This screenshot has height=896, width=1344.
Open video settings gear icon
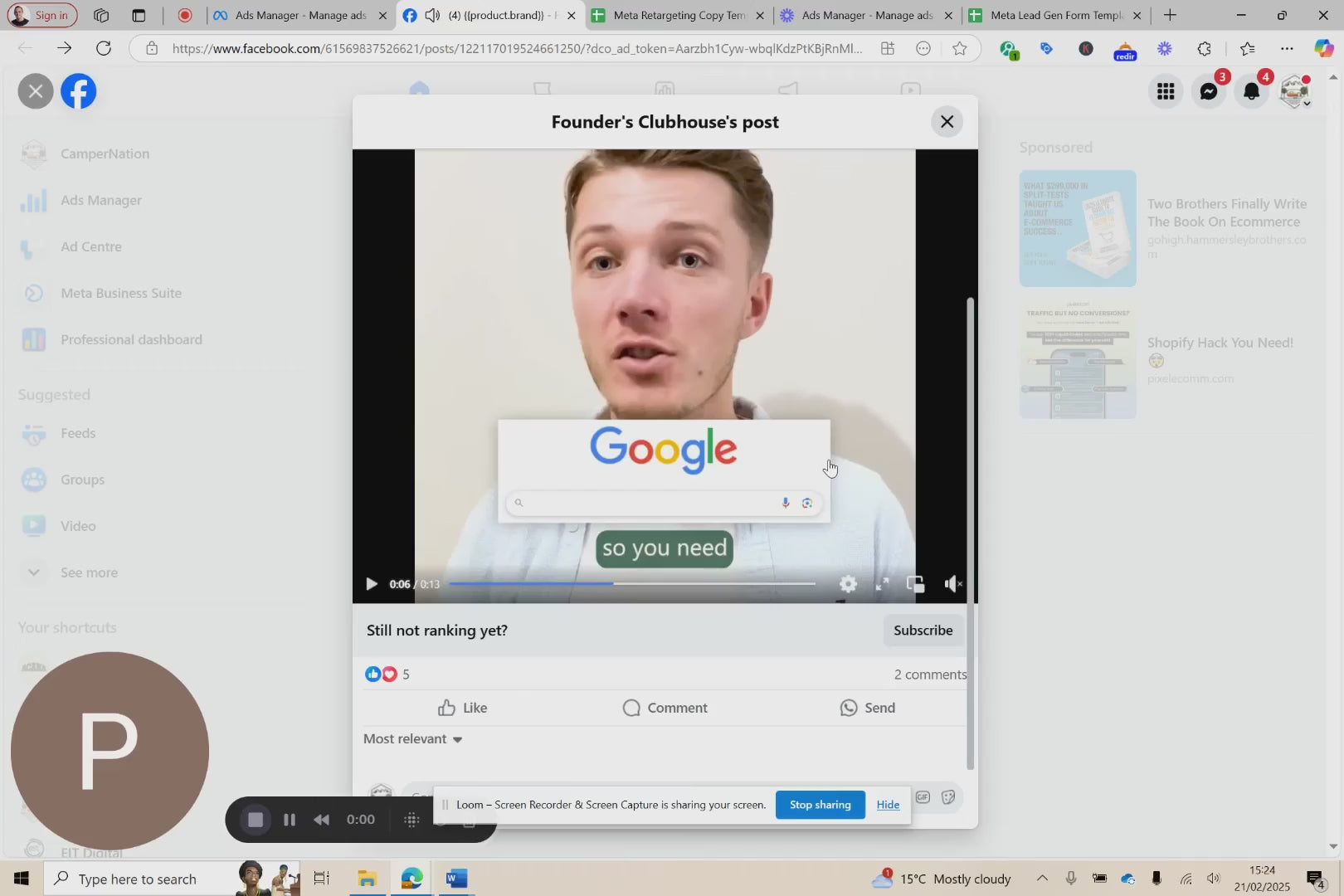tap(848, 584)
